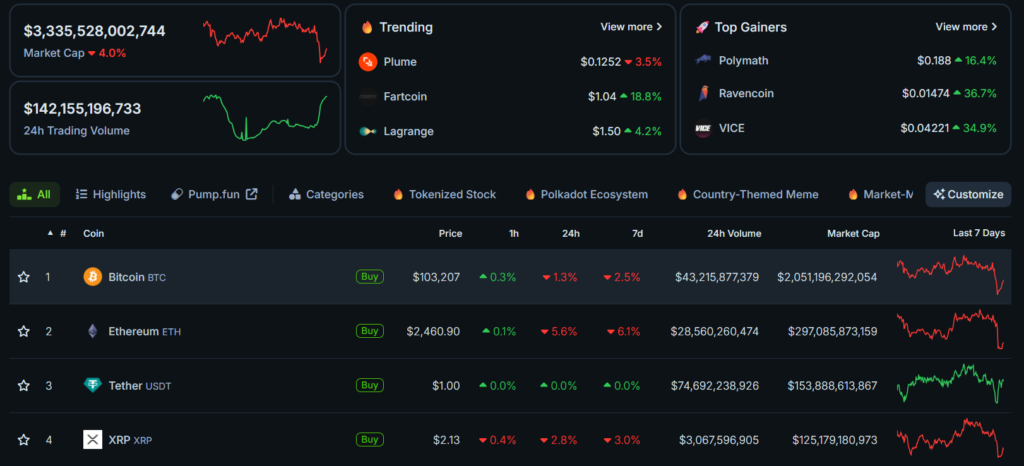Screen dimensions: 1024x466
Task: Click the Customize button
Action: (968, 195)
